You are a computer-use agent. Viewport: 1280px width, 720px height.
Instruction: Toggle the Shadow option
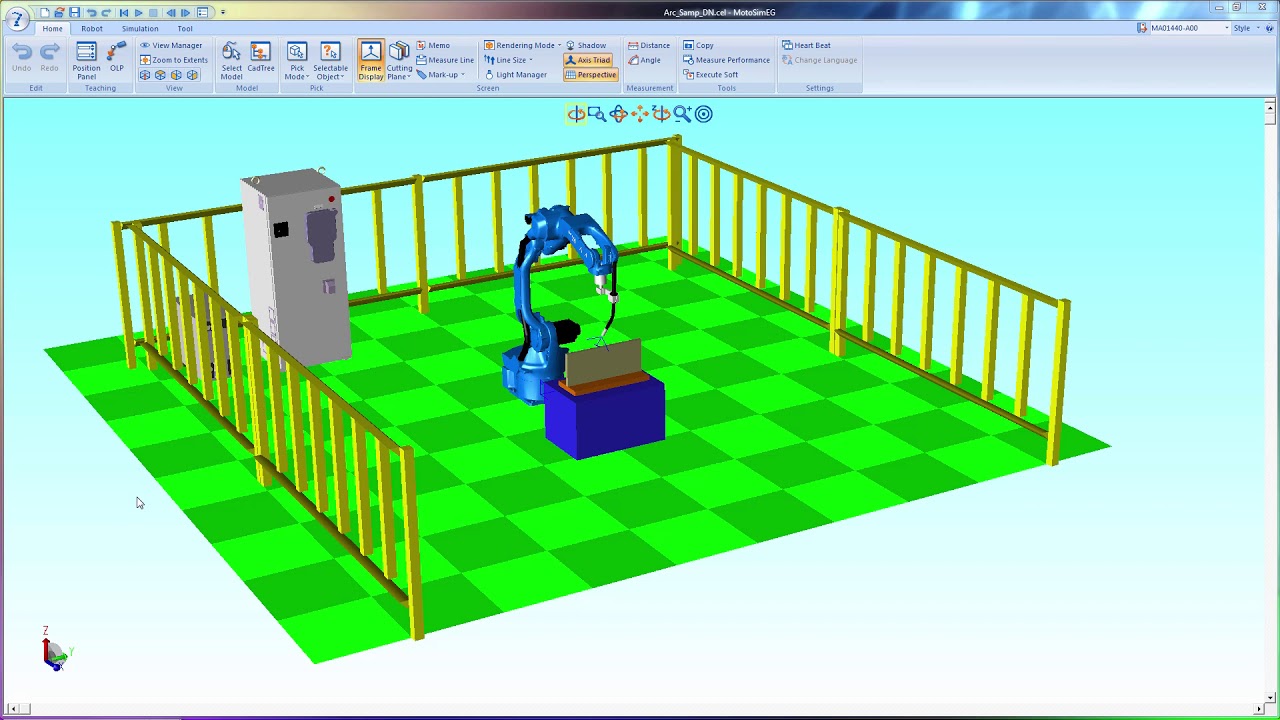586,45
